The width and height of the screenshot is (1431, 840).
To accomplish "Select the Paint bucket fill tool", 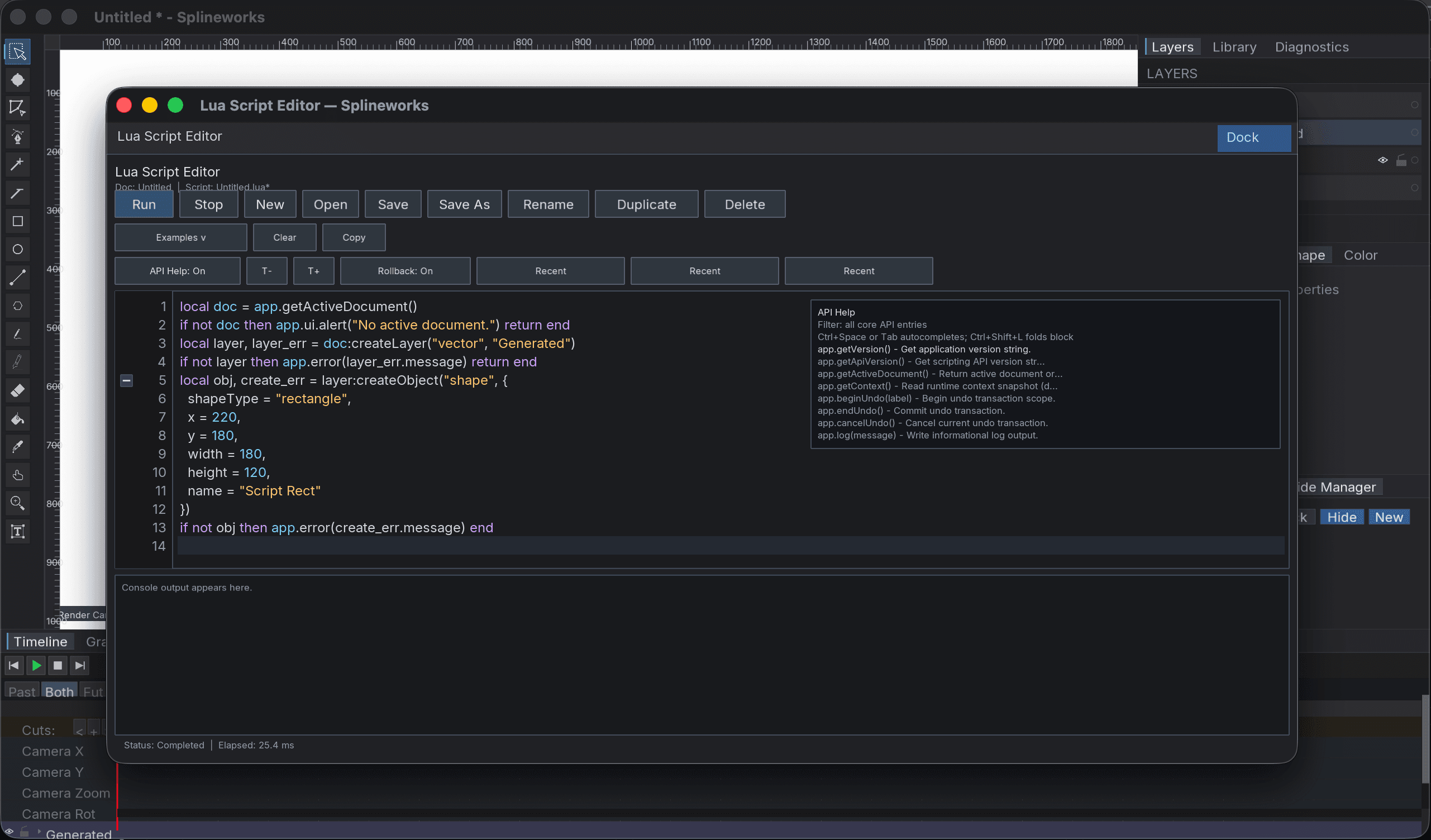I will point(18,419).
